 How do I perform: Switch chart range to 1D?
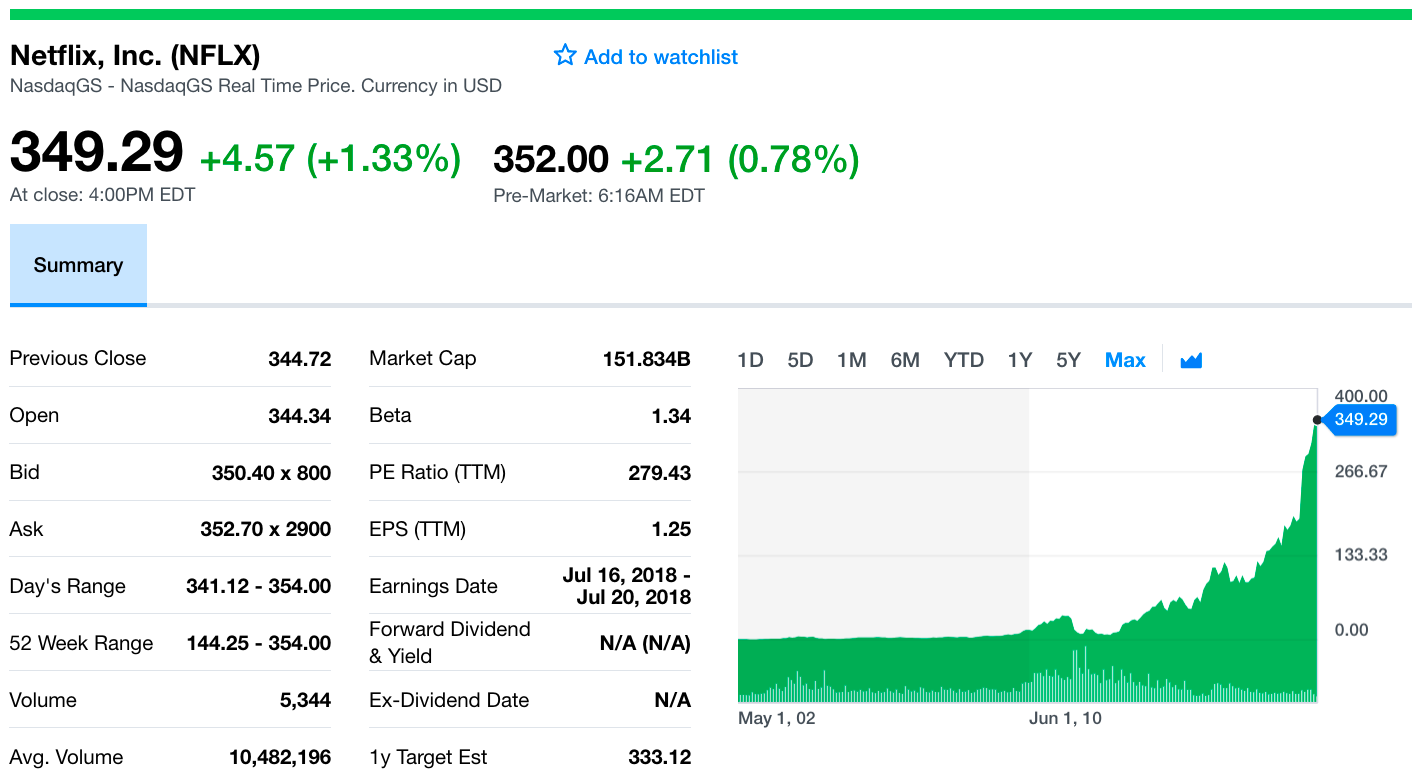pos(750,360)
